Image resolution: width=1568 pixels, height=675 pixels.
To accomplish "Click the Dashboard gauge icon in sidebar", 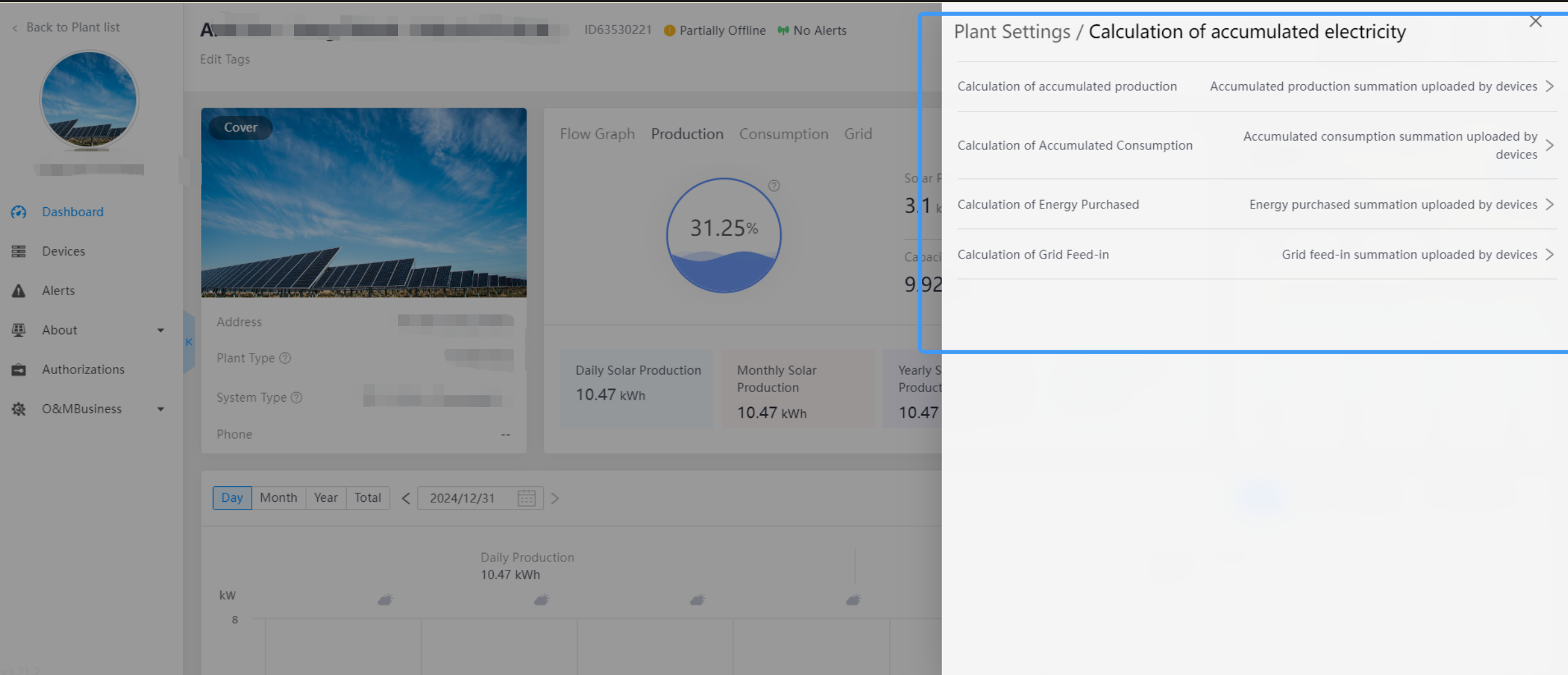I will coord(19,212).
